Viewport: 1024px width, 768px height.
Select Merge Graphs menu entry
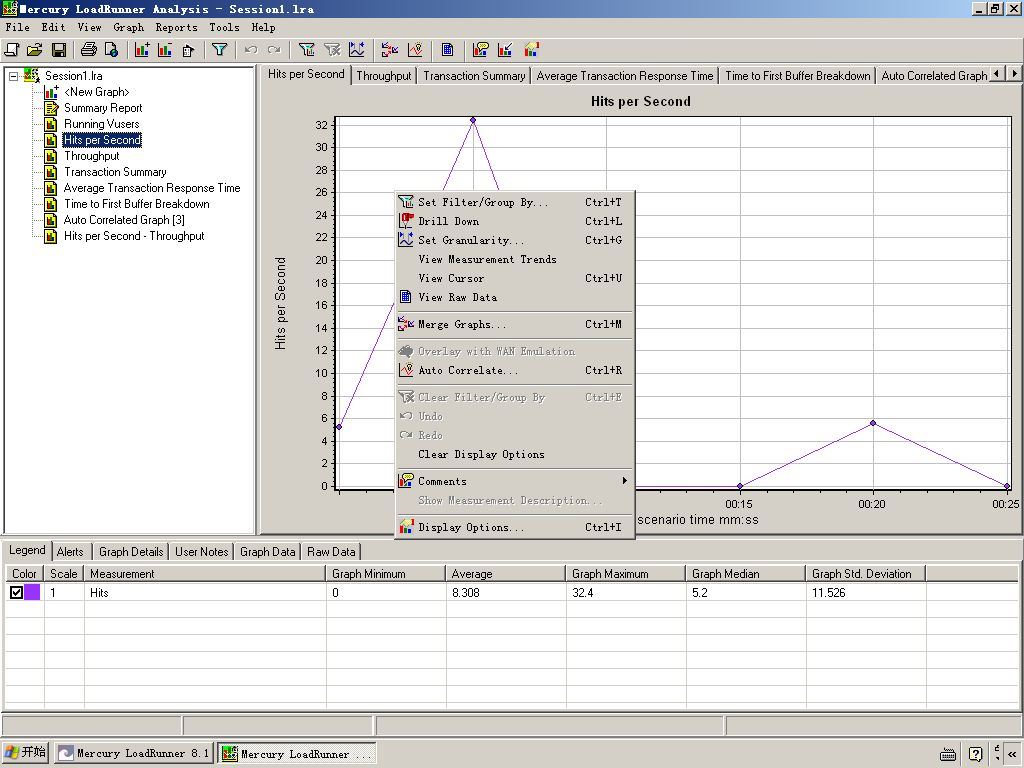515,325
